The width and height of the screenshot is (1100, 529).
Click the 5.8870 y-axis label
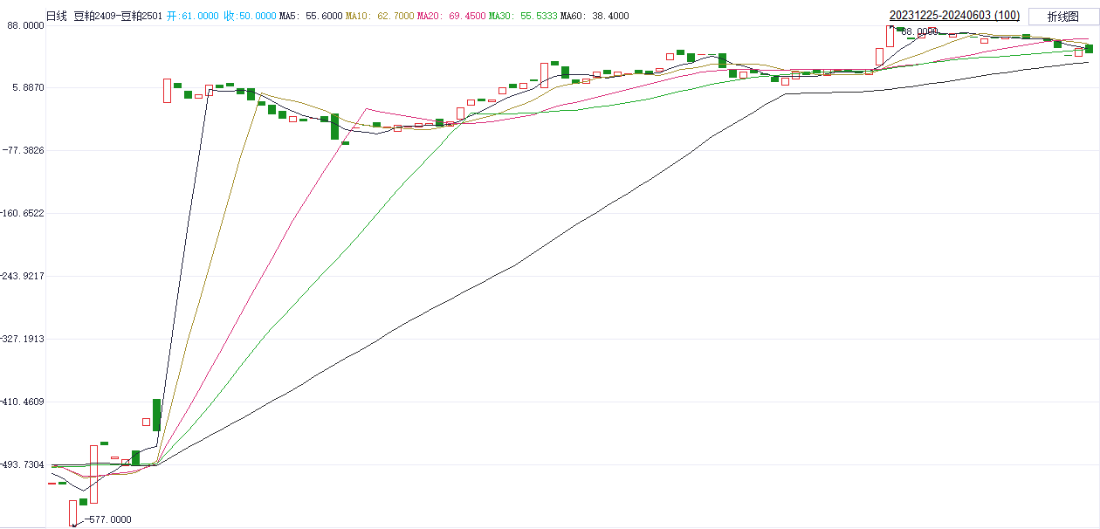click(x=28, y=88)
